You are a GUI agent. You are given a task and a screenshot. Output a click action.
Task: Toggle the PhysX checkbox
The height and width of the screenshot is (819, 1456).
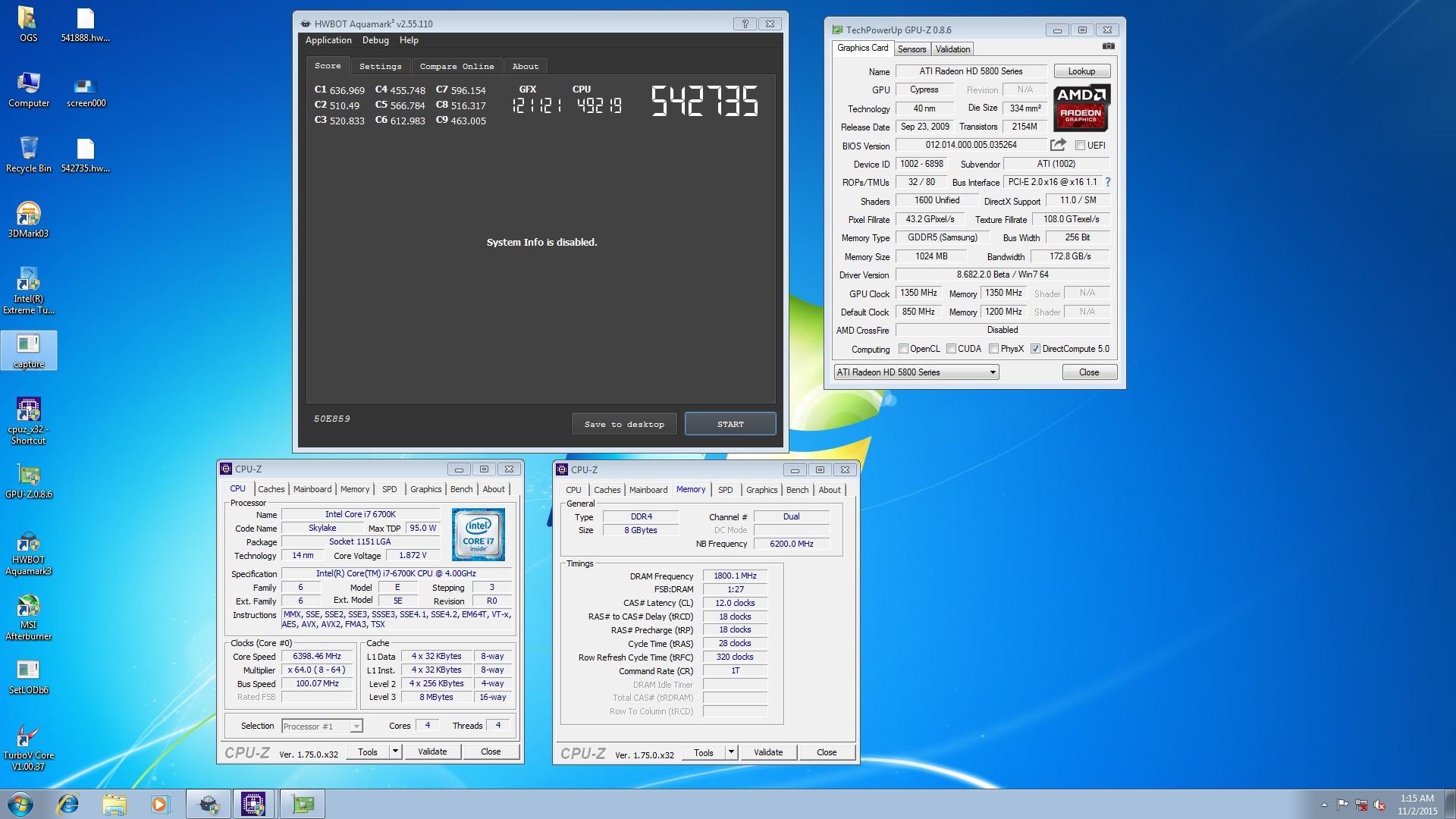[x=993, y=349]
